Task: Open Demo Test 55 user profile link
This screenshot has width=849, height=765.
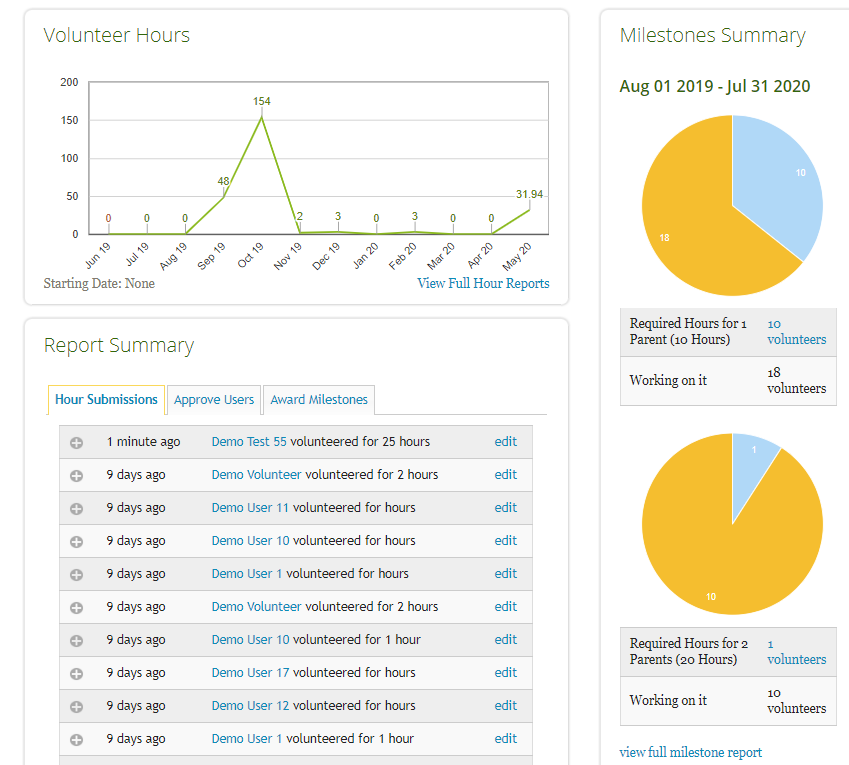Action: click(x=249, y=442)
